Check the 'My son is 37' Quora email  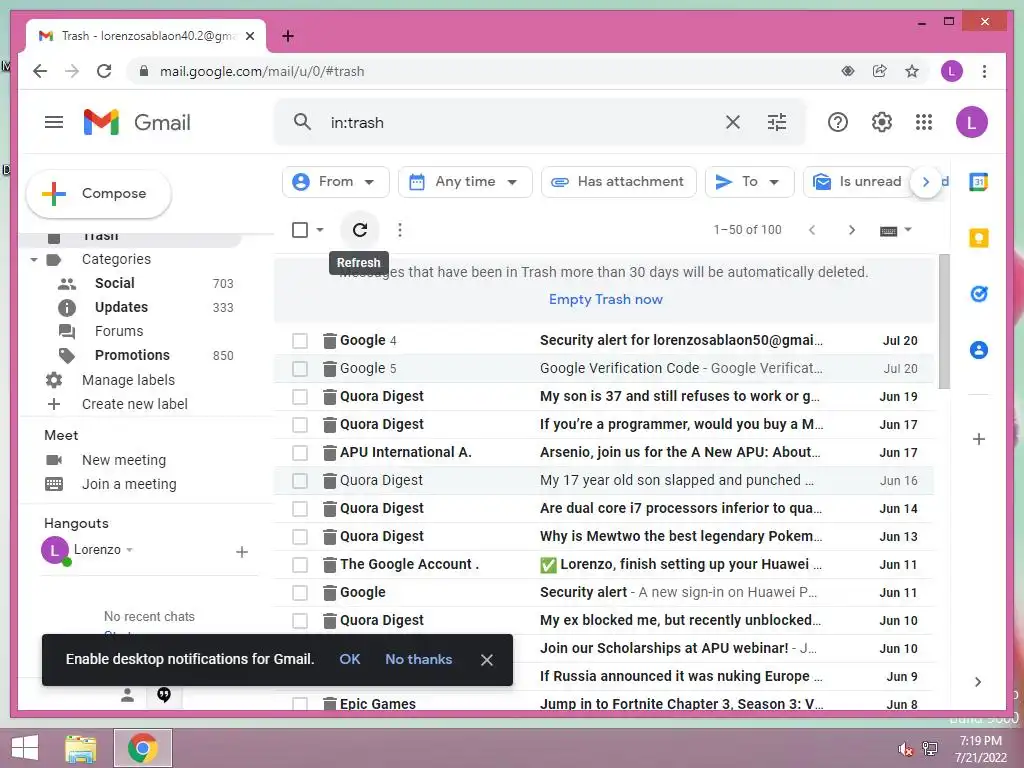click(300, 397)
